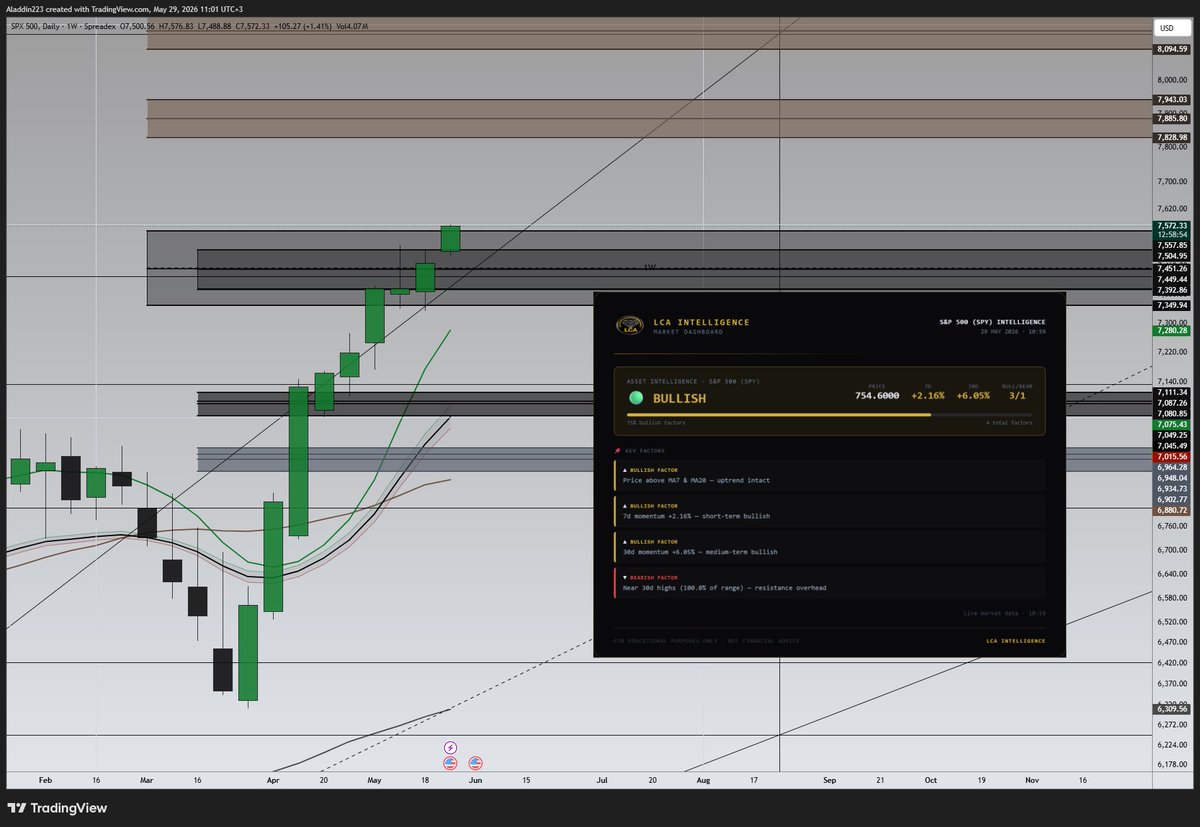Click the current price label 7,572.33

coord(1171,225)
